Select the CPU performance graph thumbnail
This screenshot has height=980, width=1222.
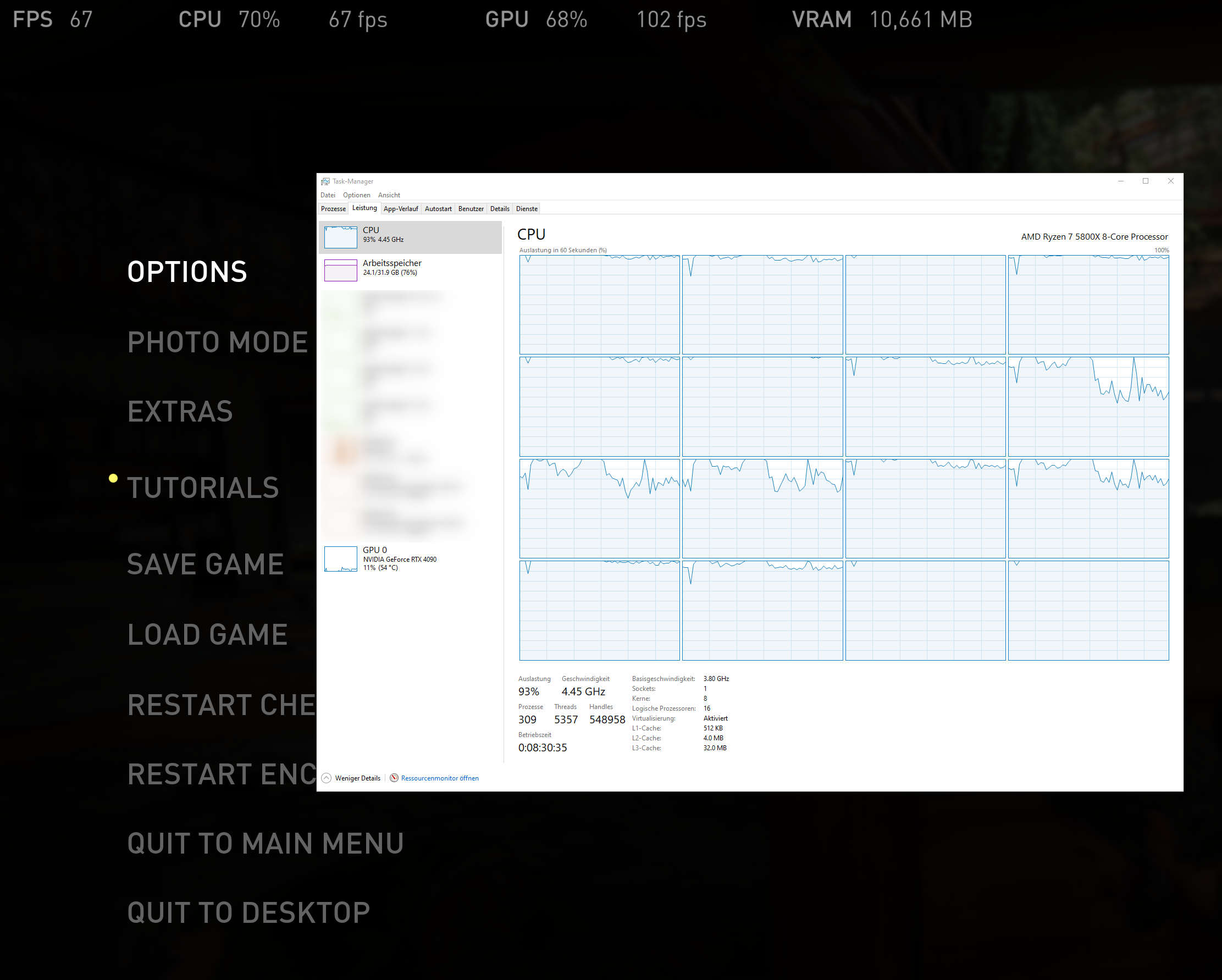pos(340,237)
